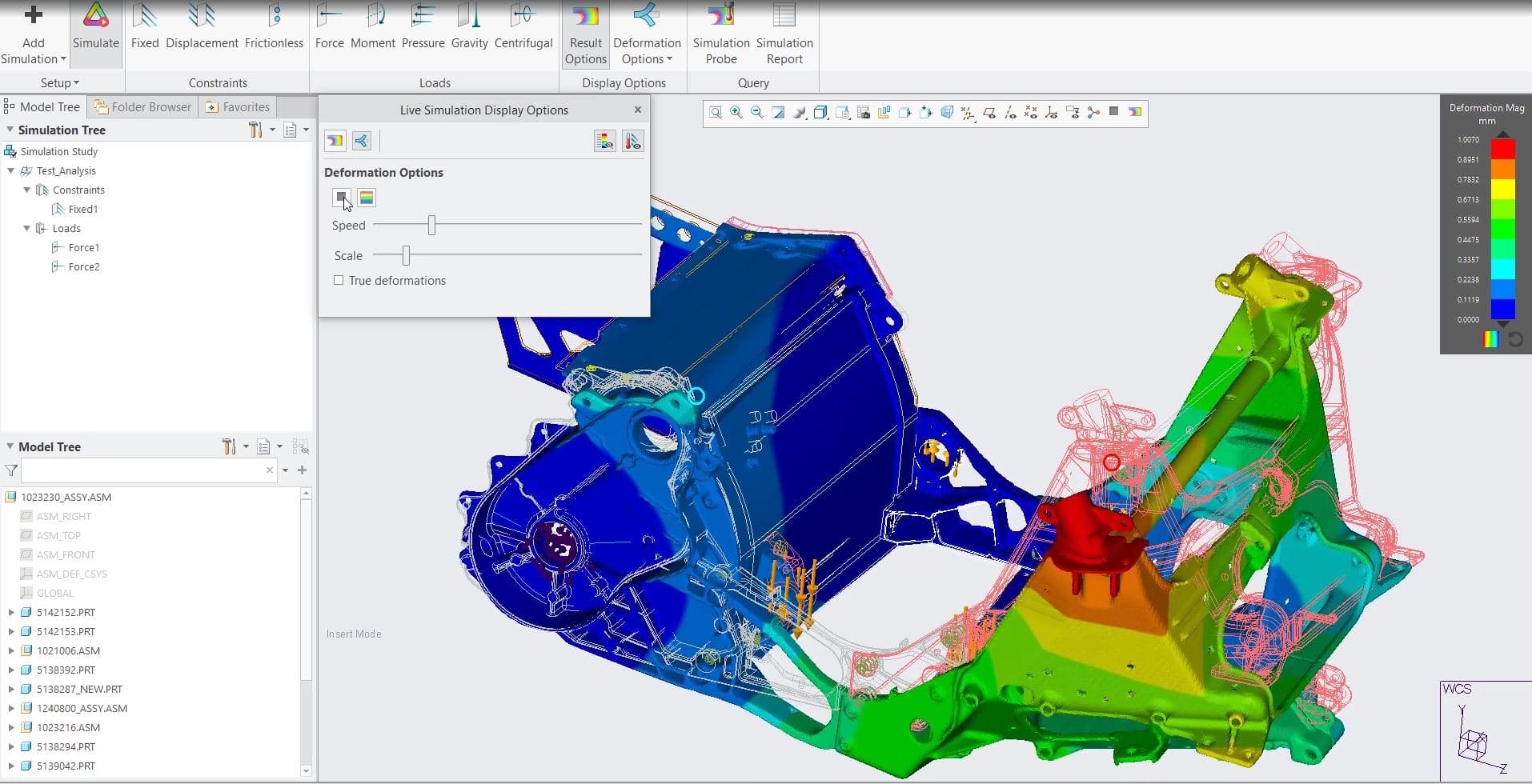
Task: Select Force2 in the simulation tree
Action: coord(84,267)
